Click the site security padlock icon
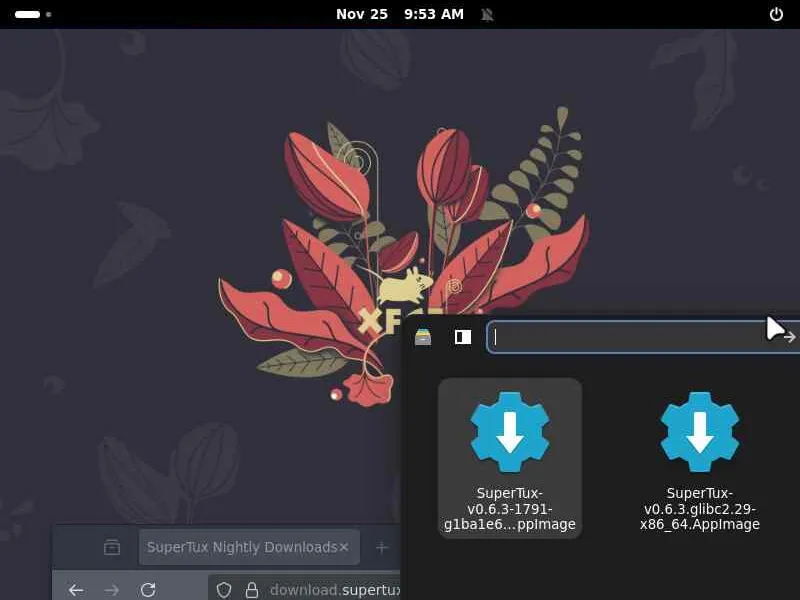Viewport: 800px width, 600px height. (252, 590)
